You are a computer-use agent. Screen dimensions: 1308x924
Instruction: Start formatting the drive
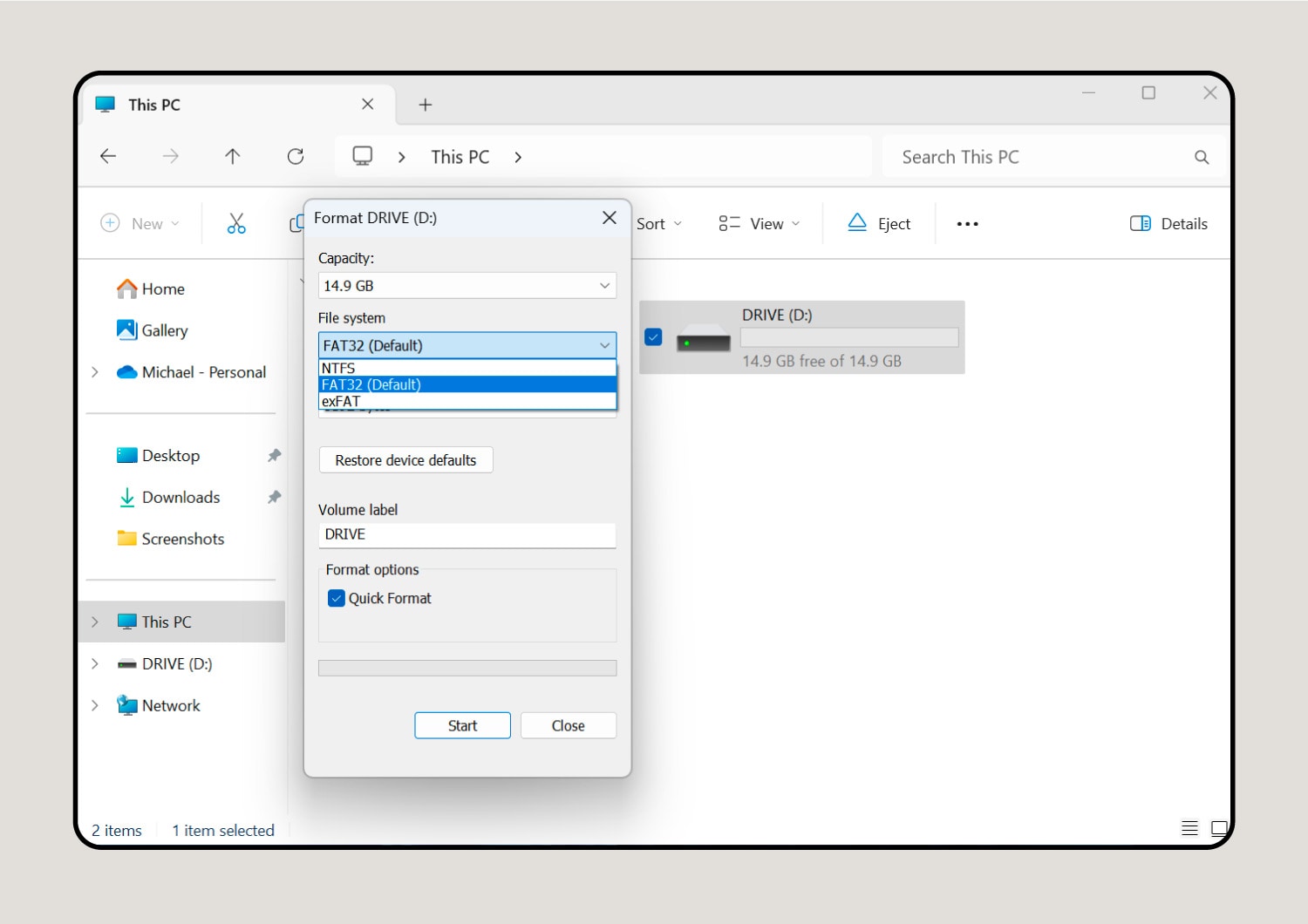coord(462,725)
